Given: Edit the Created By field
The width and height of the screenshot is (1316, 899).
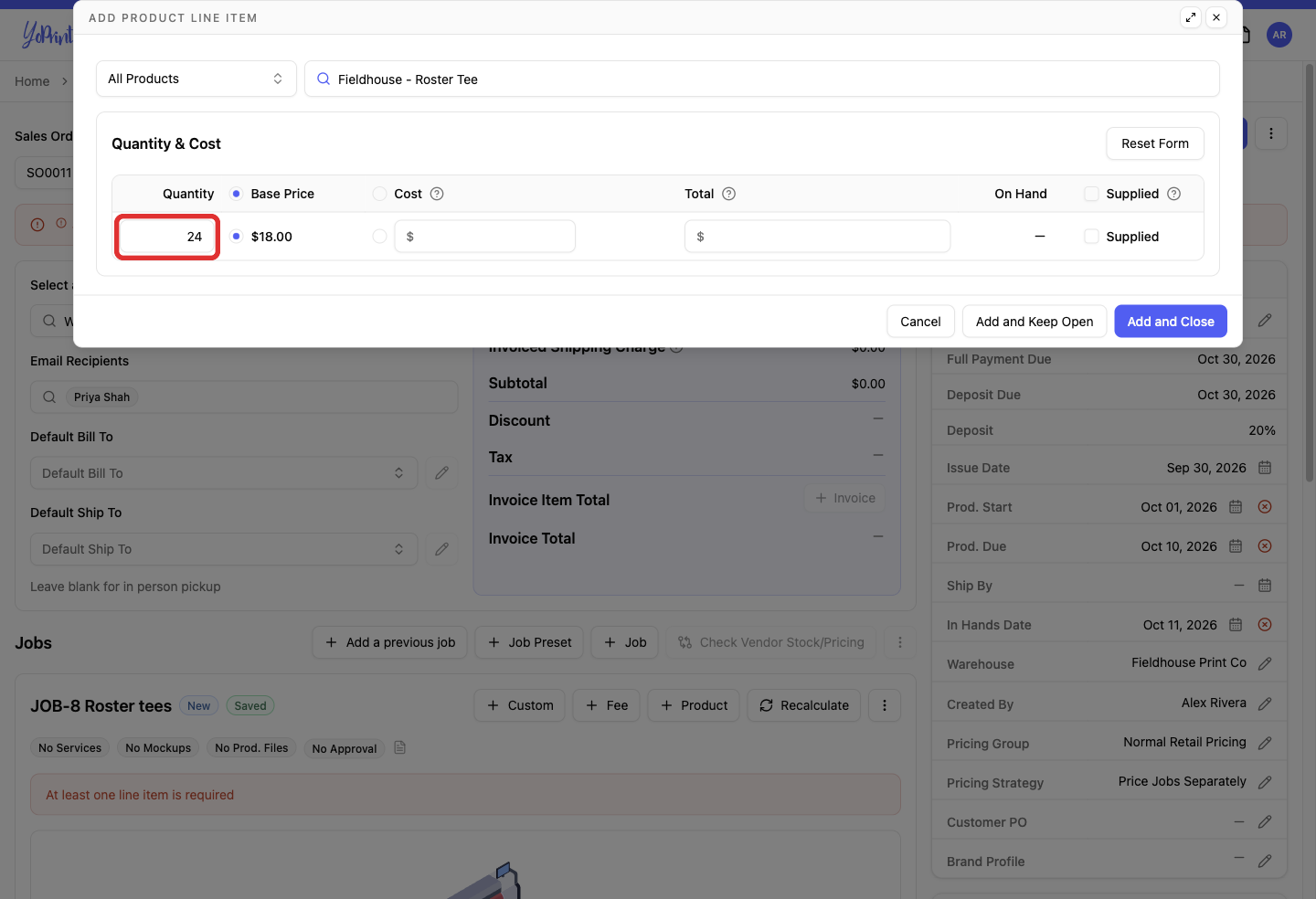Looking at the screenshot, I should pyautogui.click(x=1265, y=703).
